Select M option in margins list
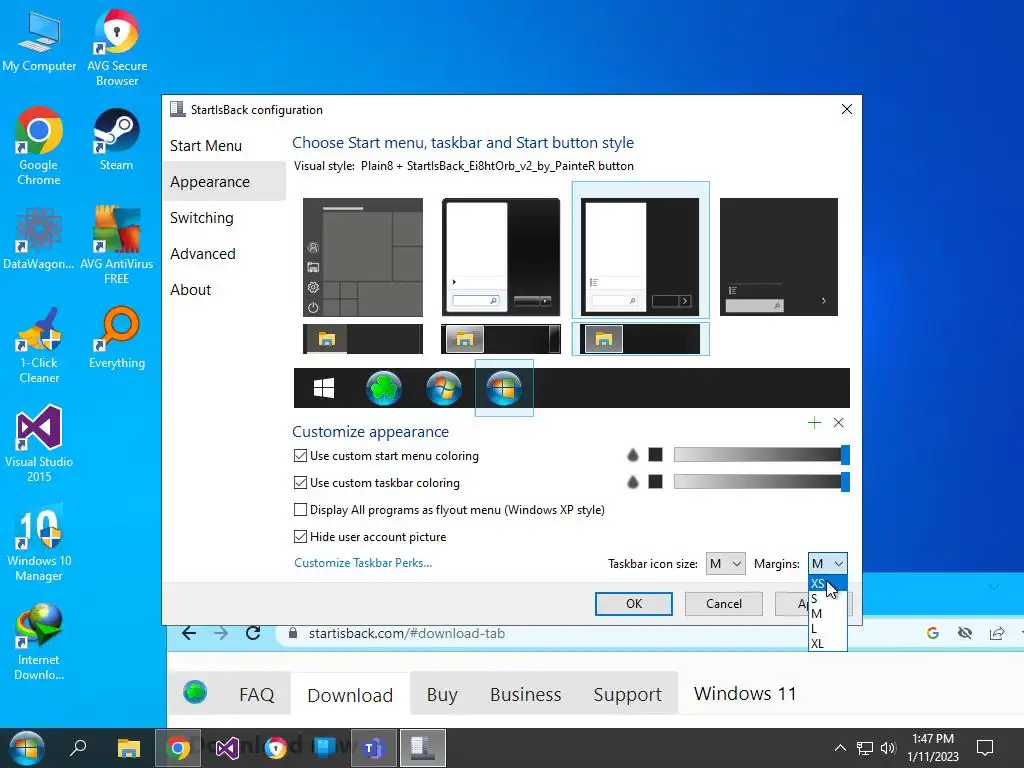This screenshot has width=1024, height=768. coord(827,613)
